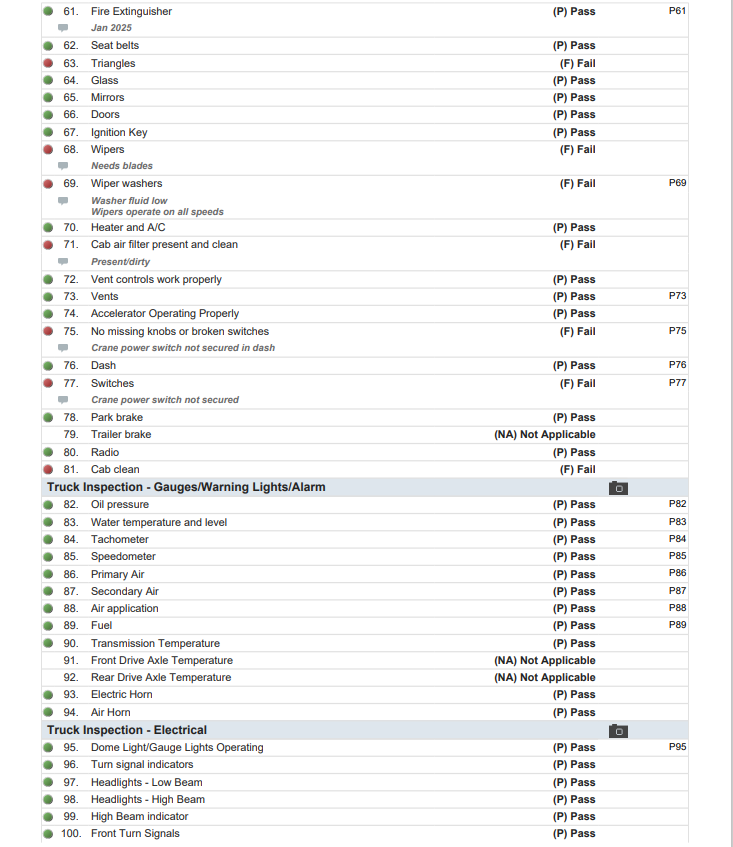The image size is (733, 847).
Task: Open photo link P75 for missing knobs
Action: coord(677,331)
